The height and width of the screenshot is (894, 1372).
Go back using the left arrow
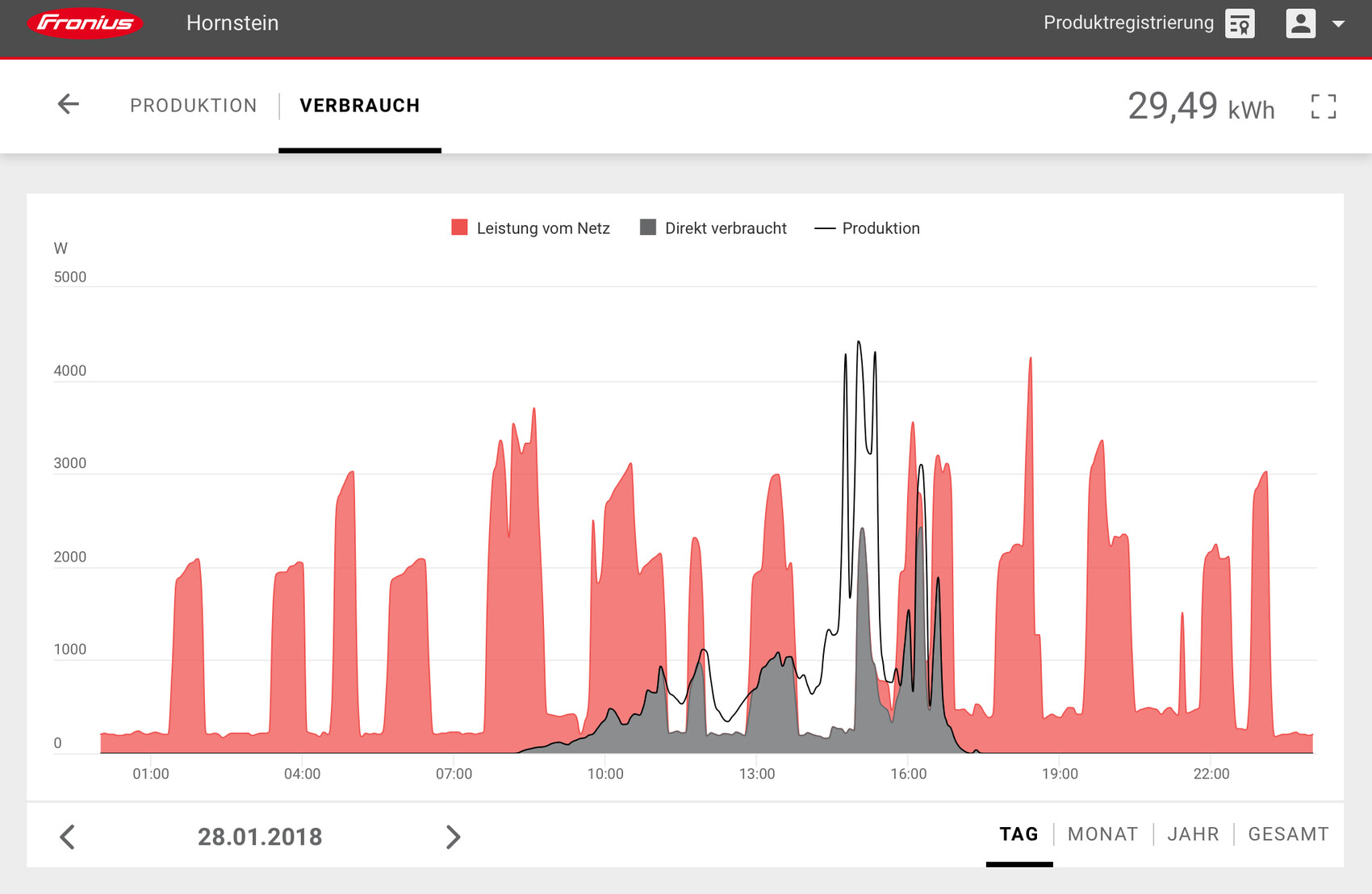coord(69,104)
